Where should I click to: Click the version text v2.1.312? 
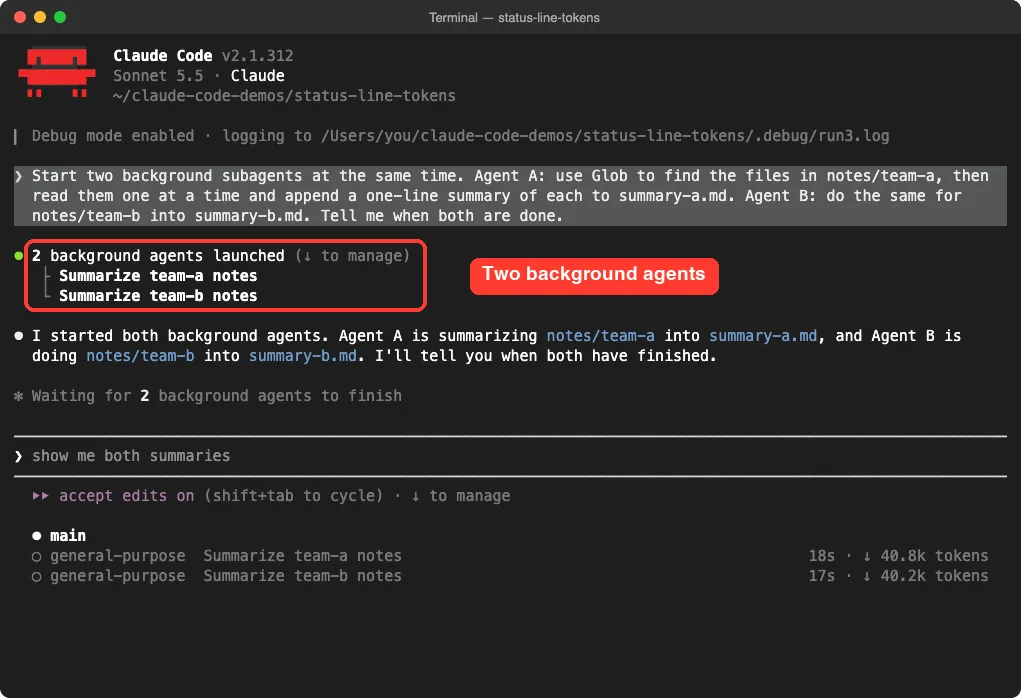tap(257, 56)
